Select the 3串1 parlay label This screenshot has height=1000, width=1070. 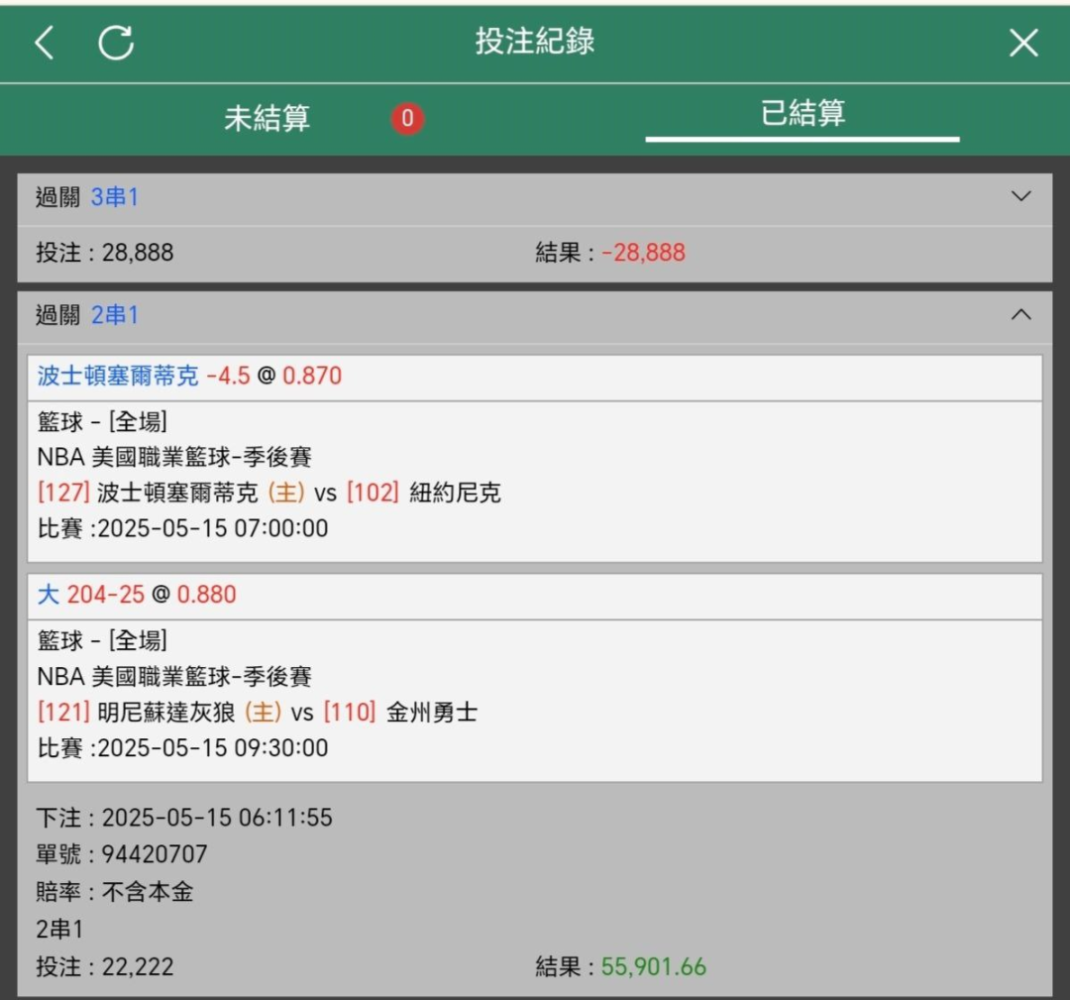tap(115, 197)
